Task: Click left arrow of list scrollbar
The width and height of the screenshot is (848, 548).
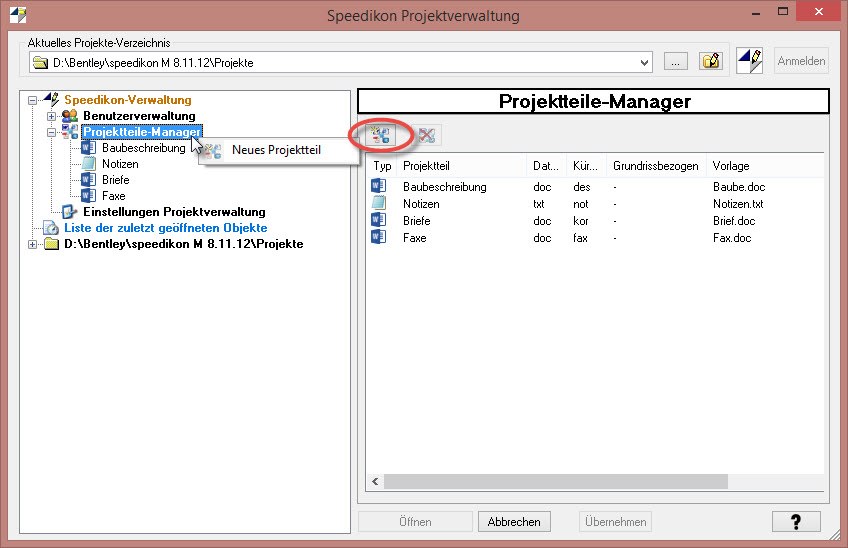Action: pos(375,481)
